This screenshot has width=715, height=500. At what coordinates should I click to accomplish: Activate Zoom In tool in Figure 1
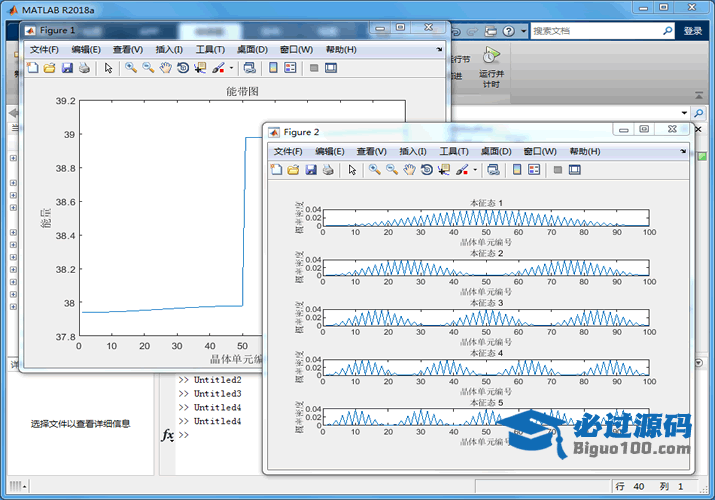(x=131, y=68)
